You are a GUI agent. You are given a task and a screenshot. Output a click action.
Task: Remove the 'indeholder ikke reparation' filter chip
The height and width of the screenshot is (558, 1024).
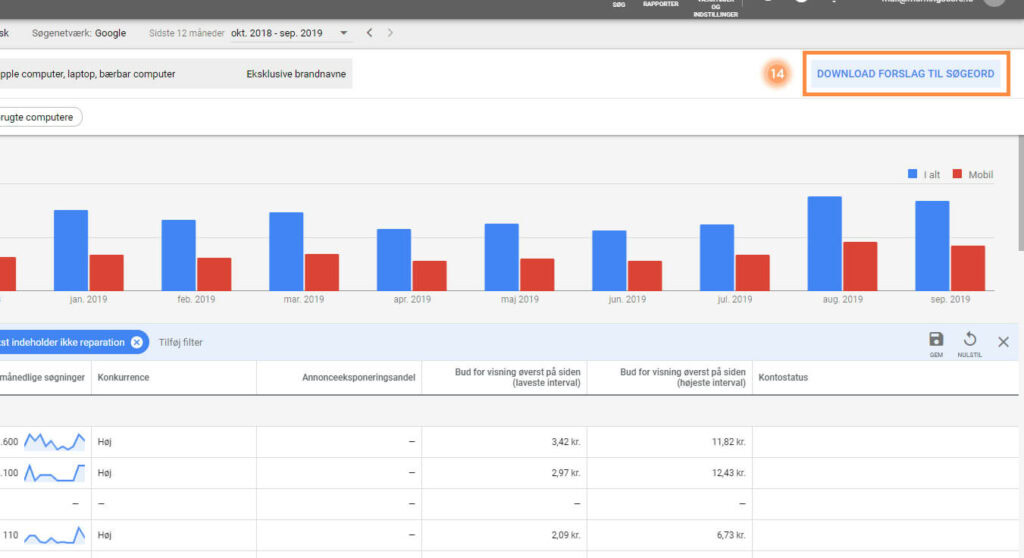tap(137, 342)
